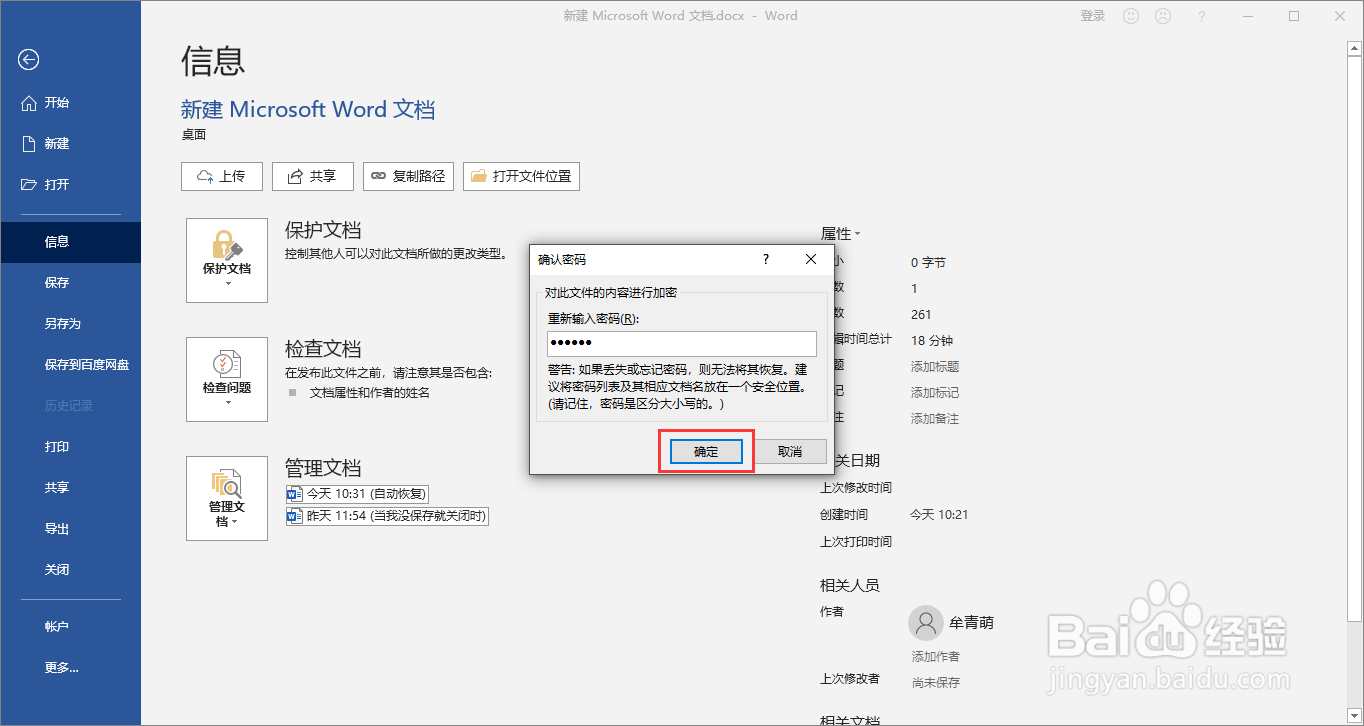
Task: Open the 管理文档 dropdown button
Action: point(227,498)
